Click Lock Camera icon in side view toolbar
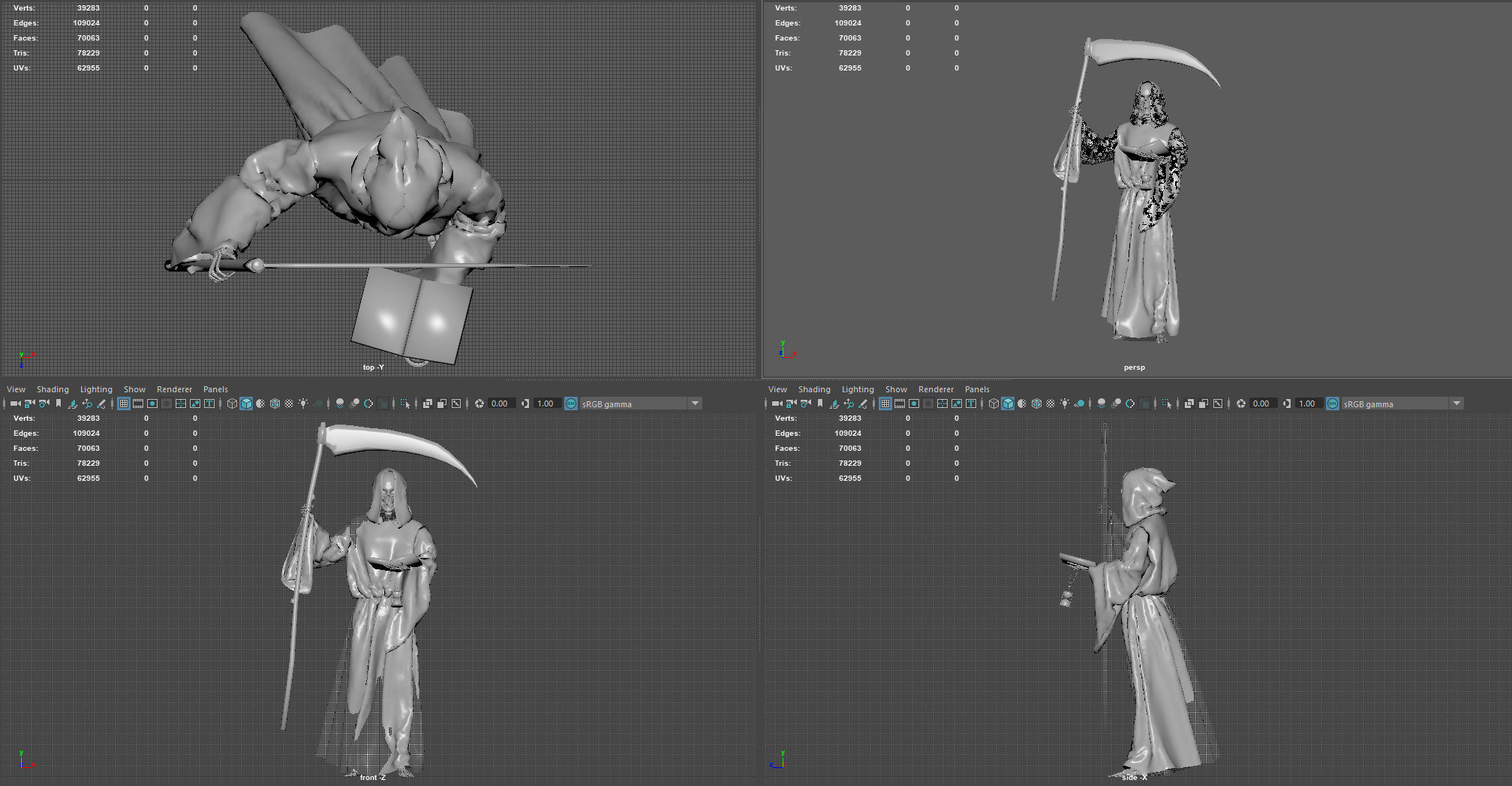 (x=792, y=403)
